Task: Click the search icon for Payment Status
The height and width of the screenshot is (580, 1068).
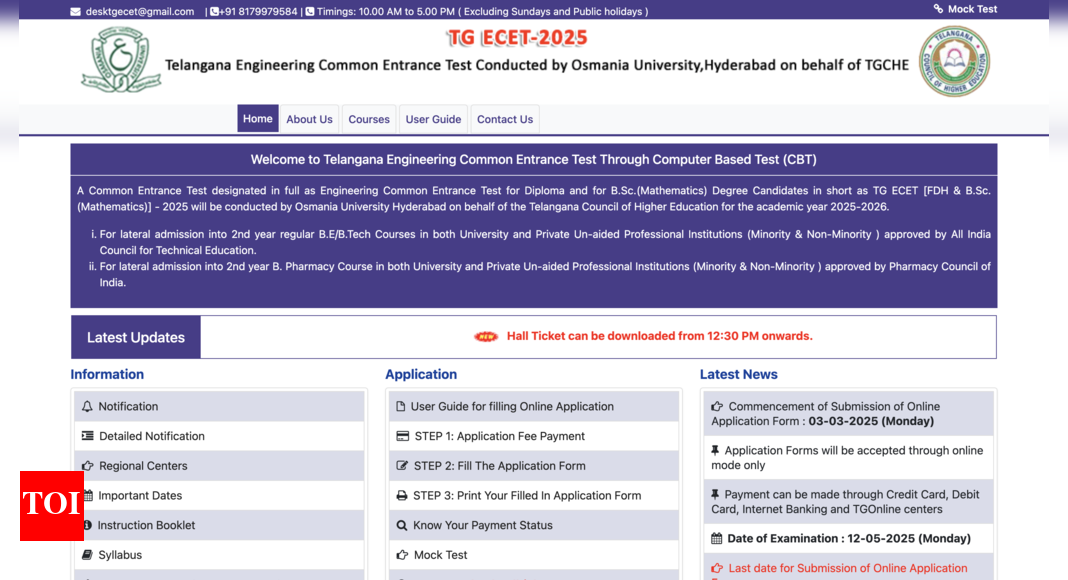Action: [x=402, y=525]
